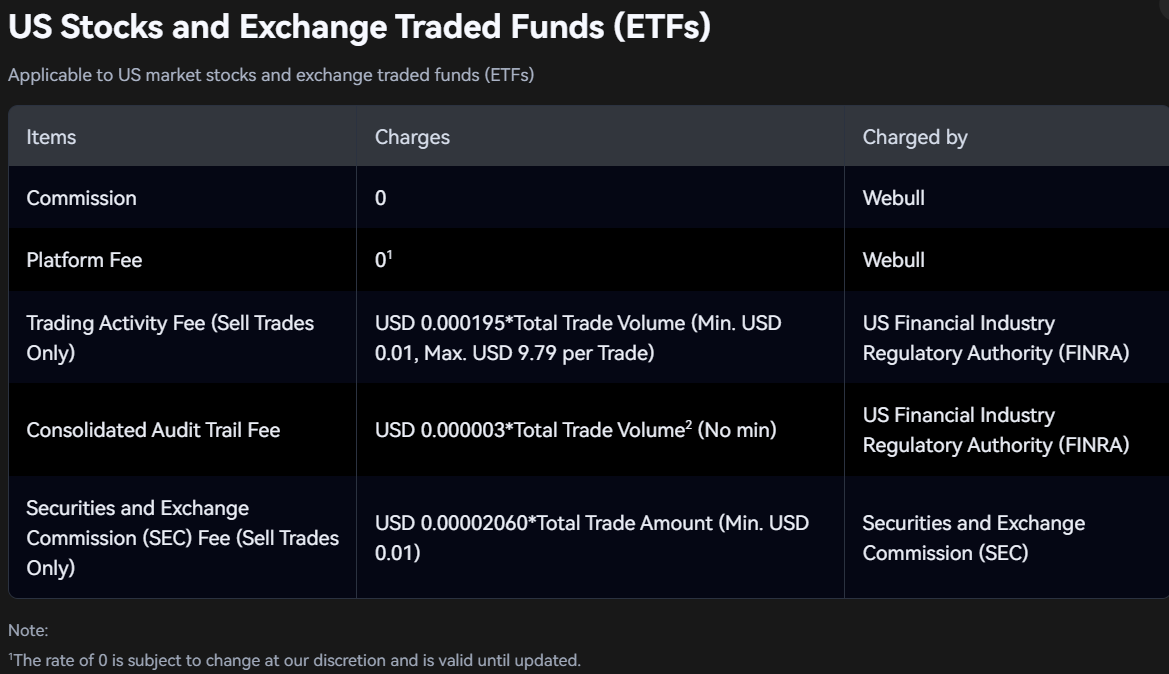Click the Commission row label

[x=81, y=198]
